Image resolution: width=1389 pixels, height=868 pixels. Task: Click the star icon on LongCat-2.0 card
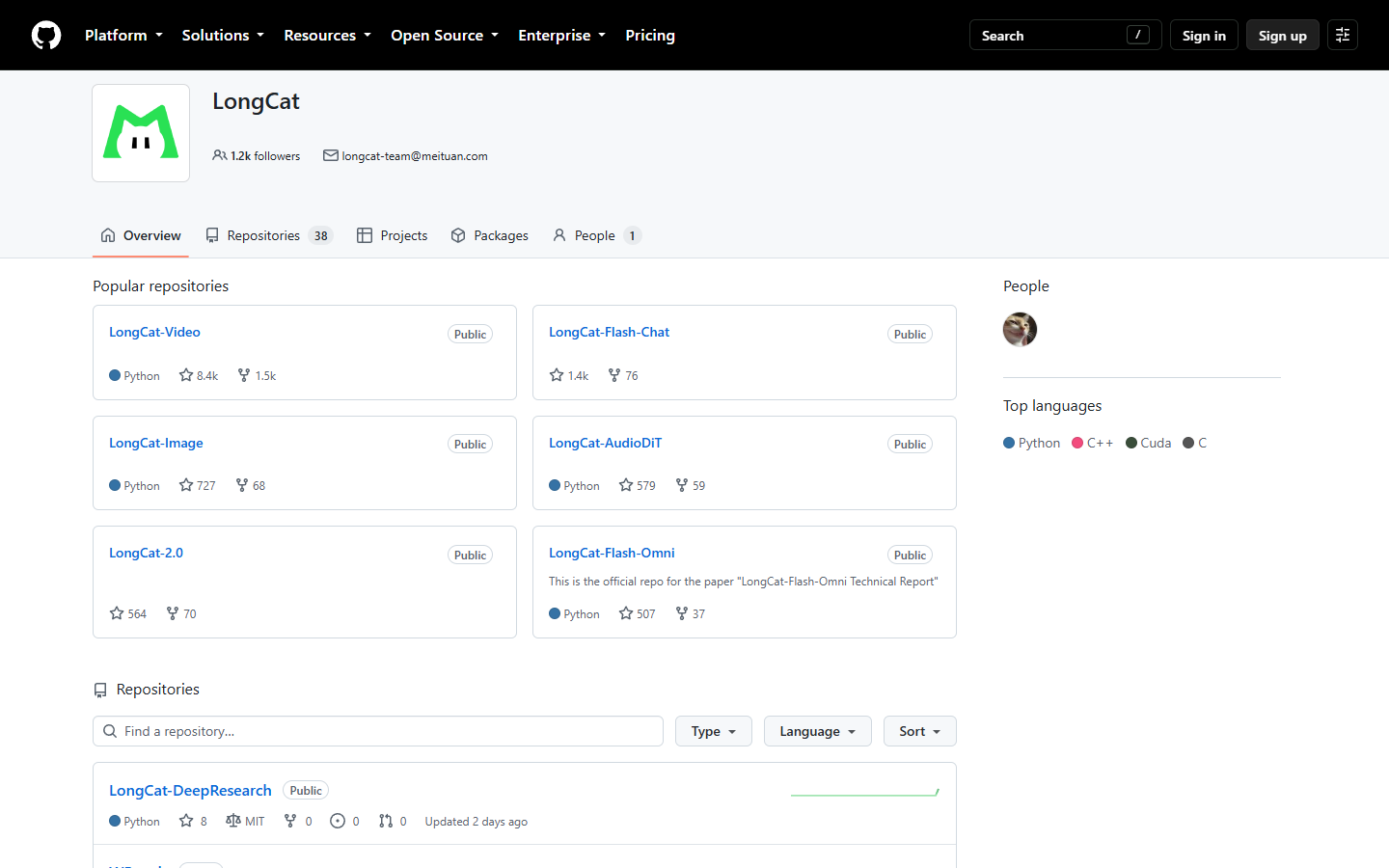[x=117, y=613]
